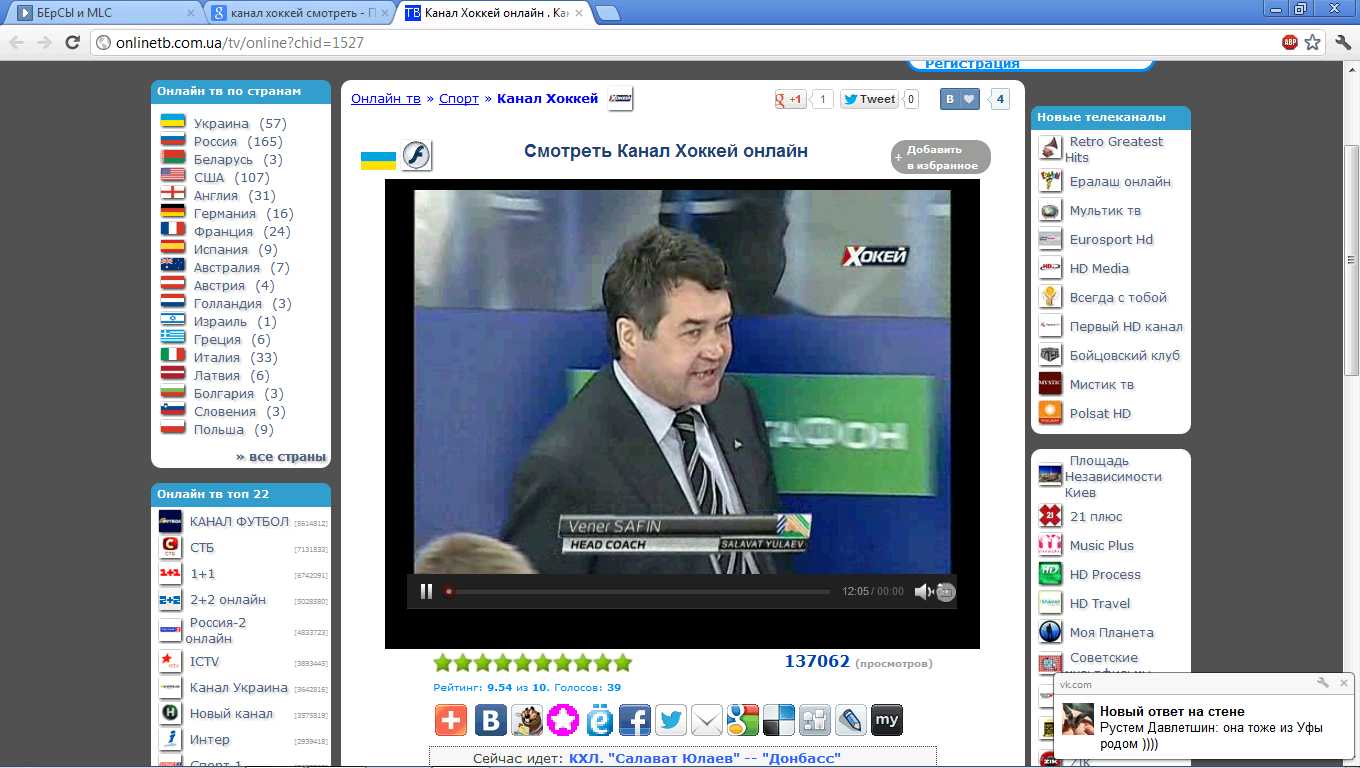The image size is (1360, 768).
Task: Open КАНАЛ ФУТБОЛ from top list
Action: (239, 521)
